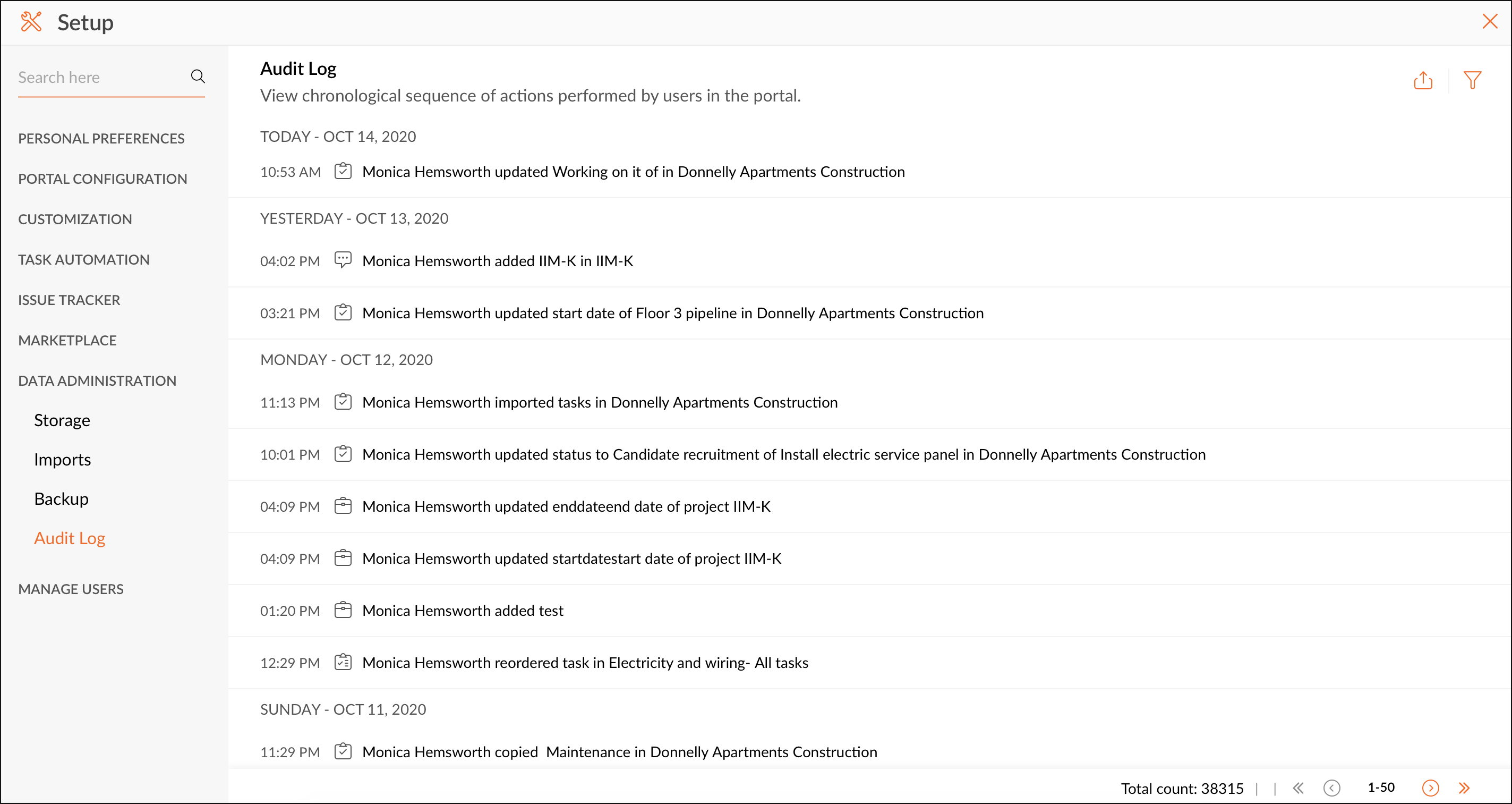1512x804 pixels.
Task: Open the 'imported tasks' log entry
Action: click(x=599, y=402)
